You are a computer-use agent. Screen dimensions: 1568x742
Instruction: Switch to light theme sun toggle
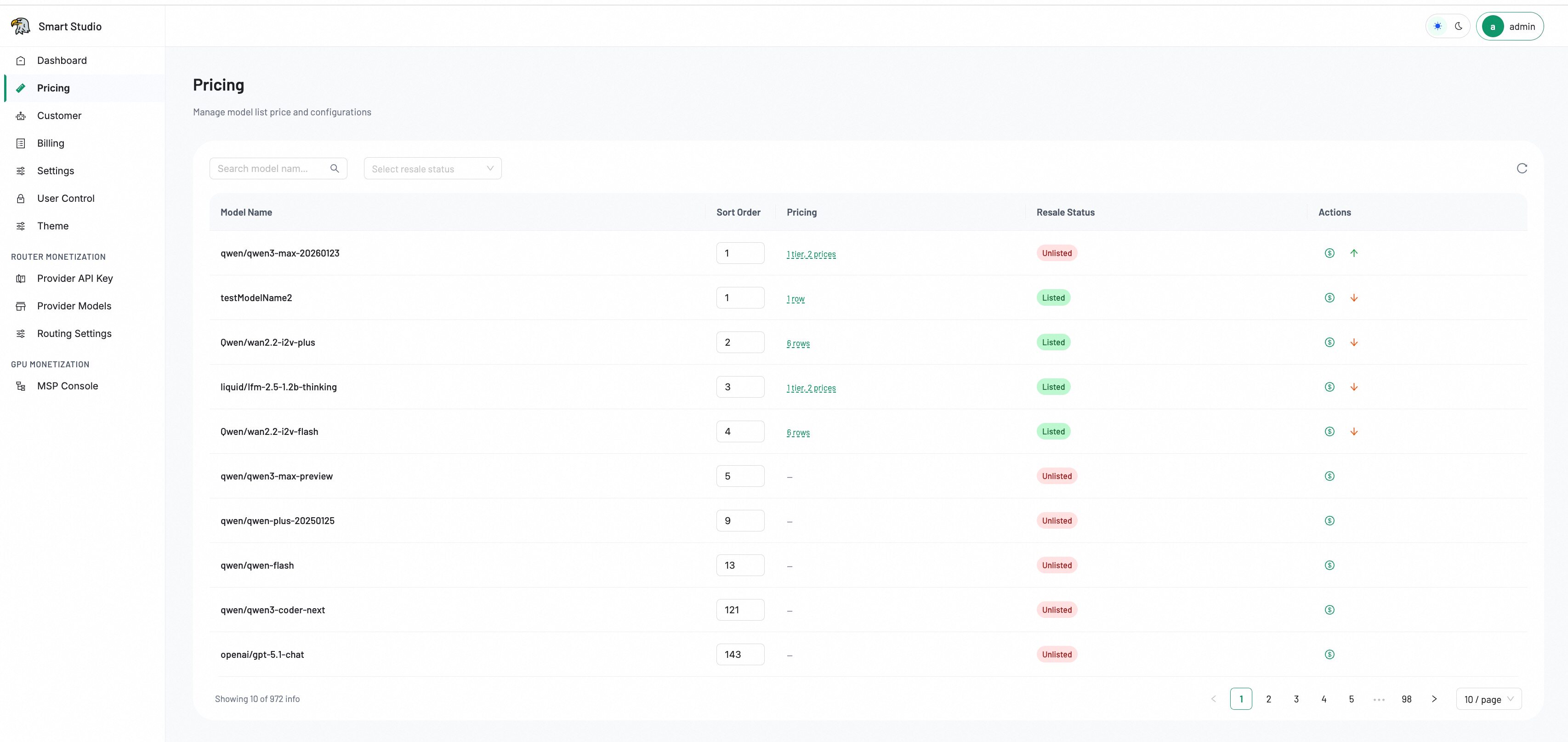1438,26
